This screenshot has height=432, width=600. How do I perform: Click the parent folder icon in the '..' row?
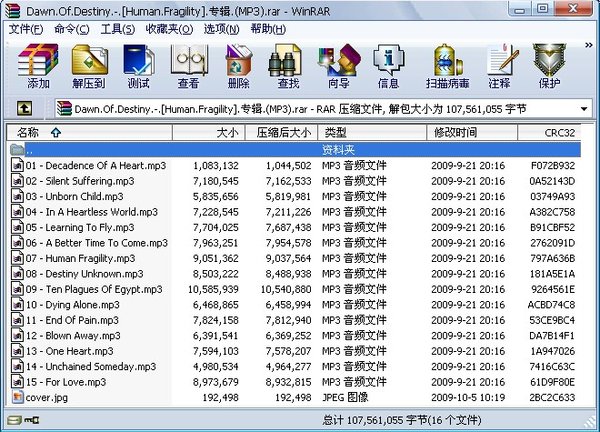click(x=17, y=149)
